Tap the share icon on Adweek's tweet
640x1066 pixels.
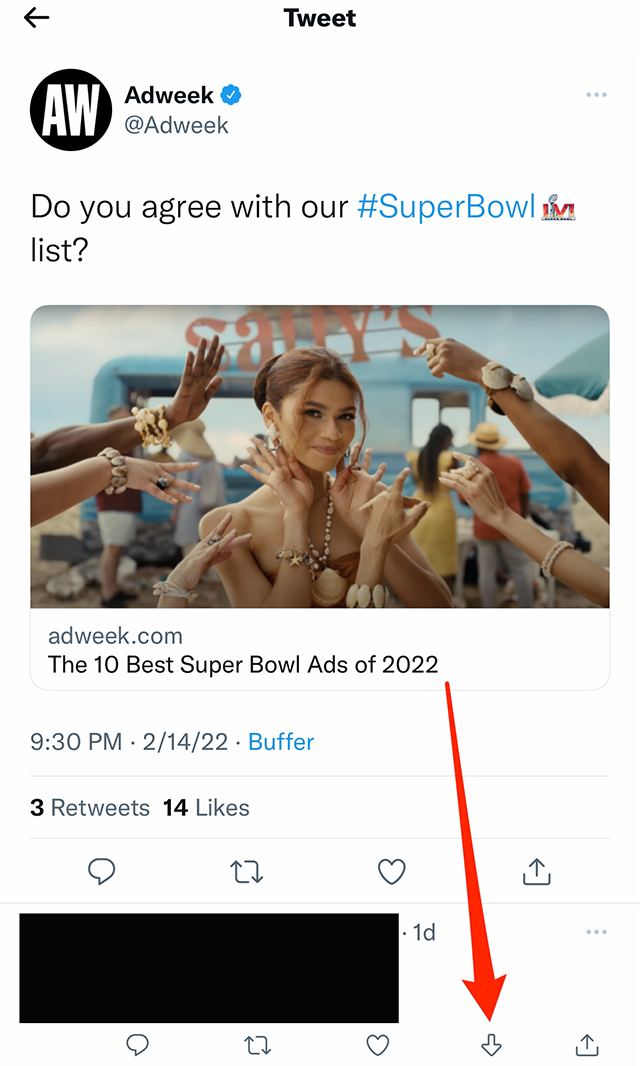(x=536, y=871)
